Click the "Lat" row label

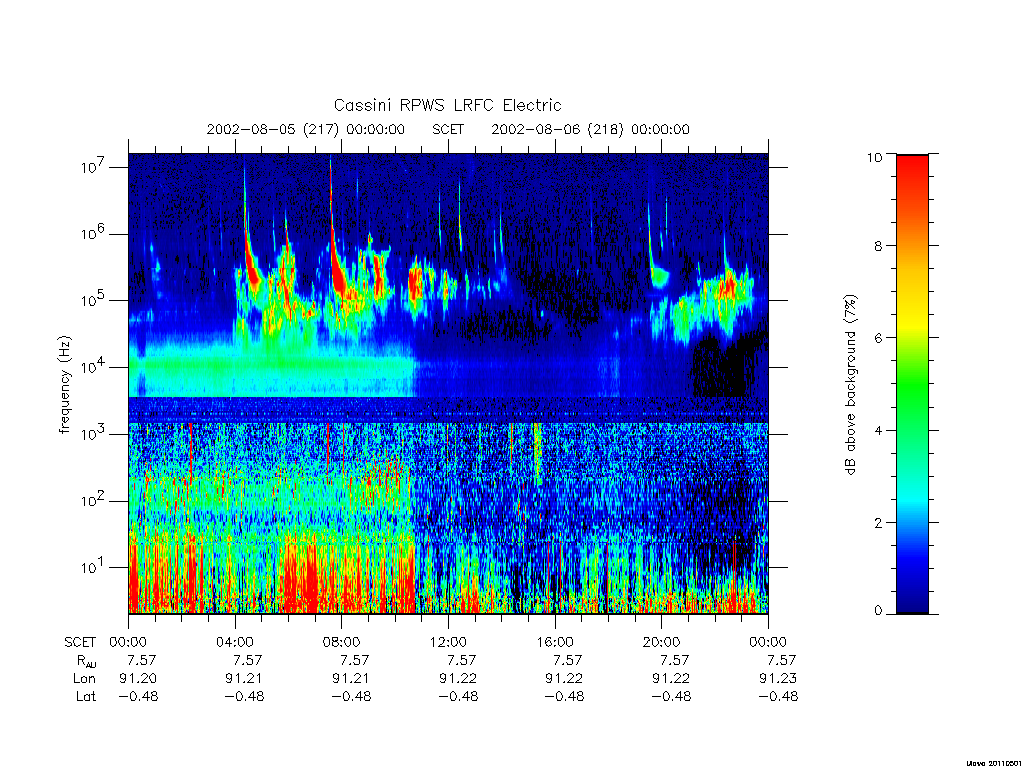coord(86,697)
